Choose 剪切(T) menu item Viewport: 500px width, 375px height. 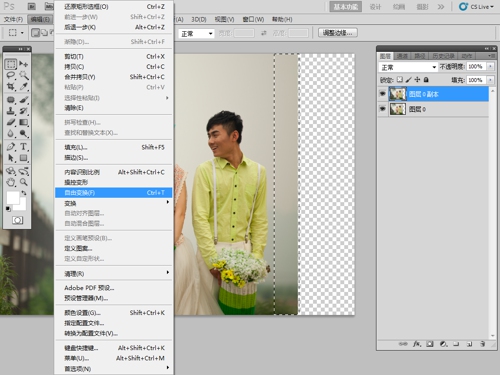114,56
